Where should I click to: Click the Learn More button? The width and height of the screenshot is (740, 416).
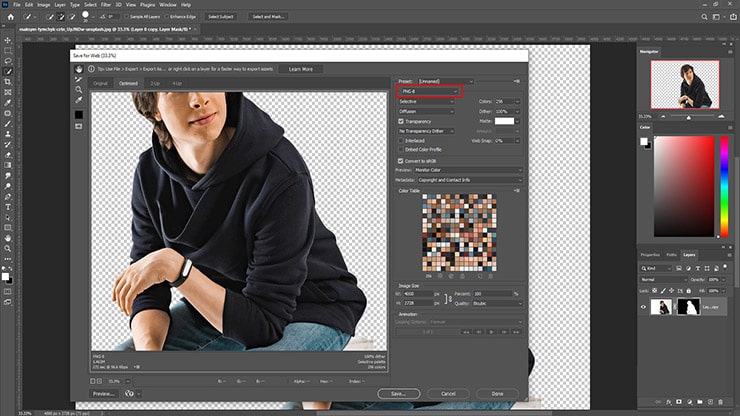pyautogui.click(x=300, y=69)
